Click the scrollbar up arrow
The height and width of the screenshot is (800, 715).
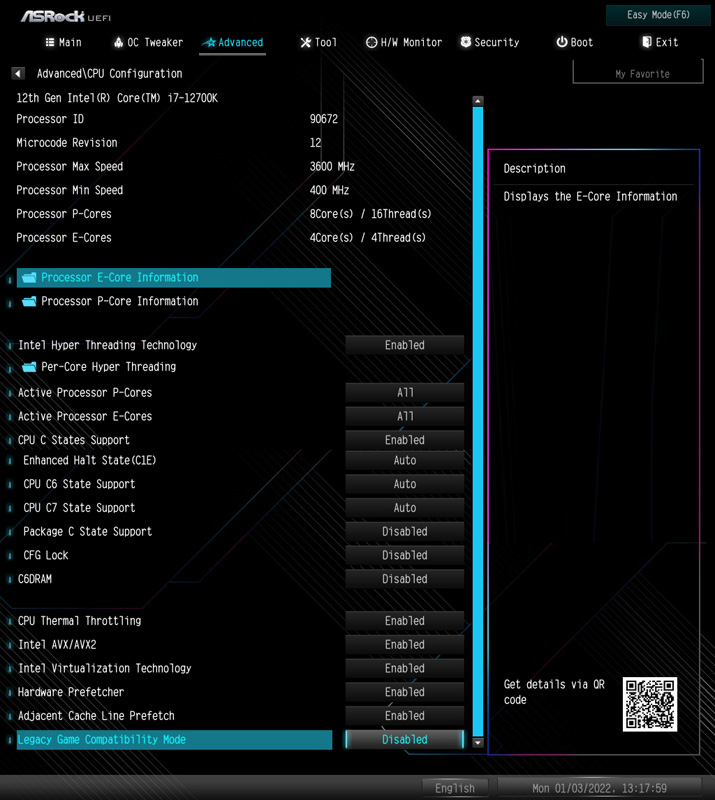478,101
